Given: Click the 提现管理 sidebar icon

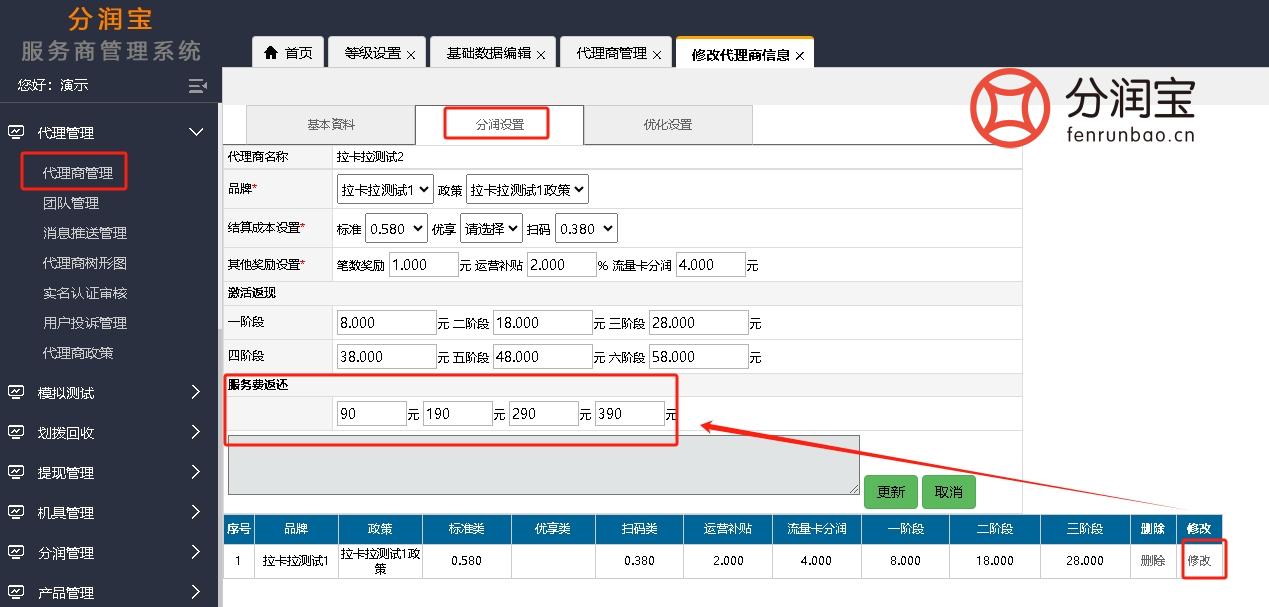Looking at the screenshot, I should pos(16,473).
